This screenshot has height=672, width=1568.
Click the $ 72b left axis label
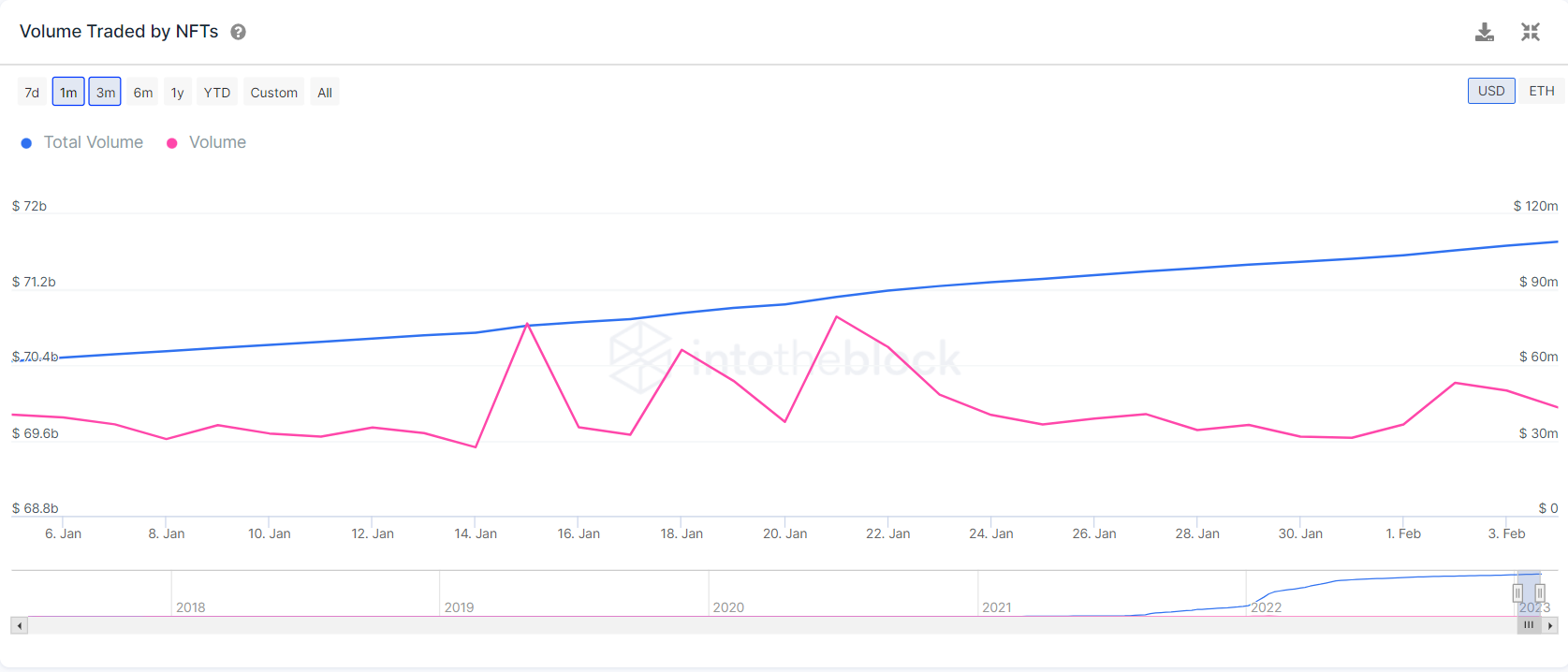click(29, 206)
